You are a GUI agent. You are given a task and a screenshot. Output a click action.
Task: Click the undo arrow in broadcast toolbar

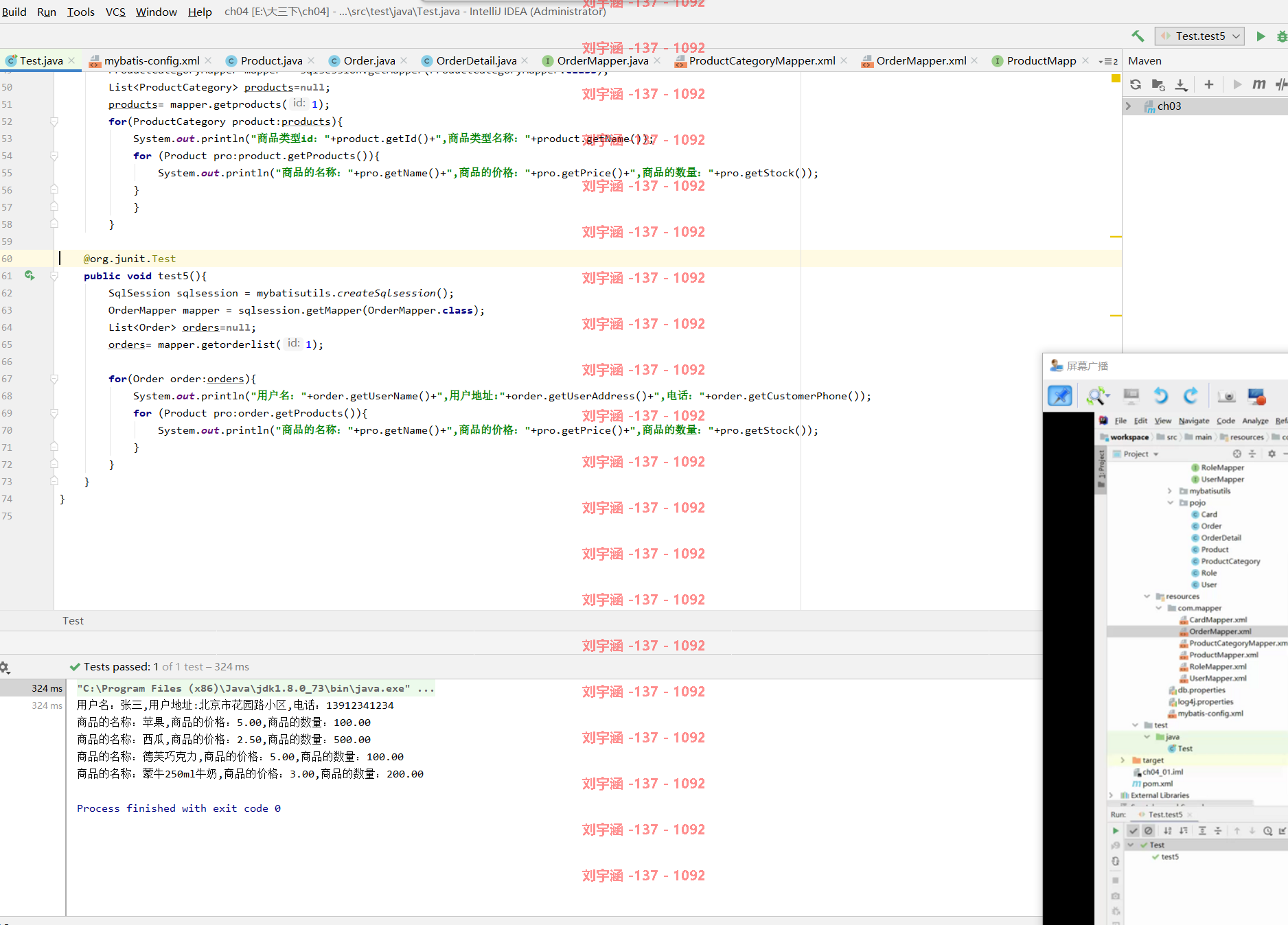click(1161, 396)
